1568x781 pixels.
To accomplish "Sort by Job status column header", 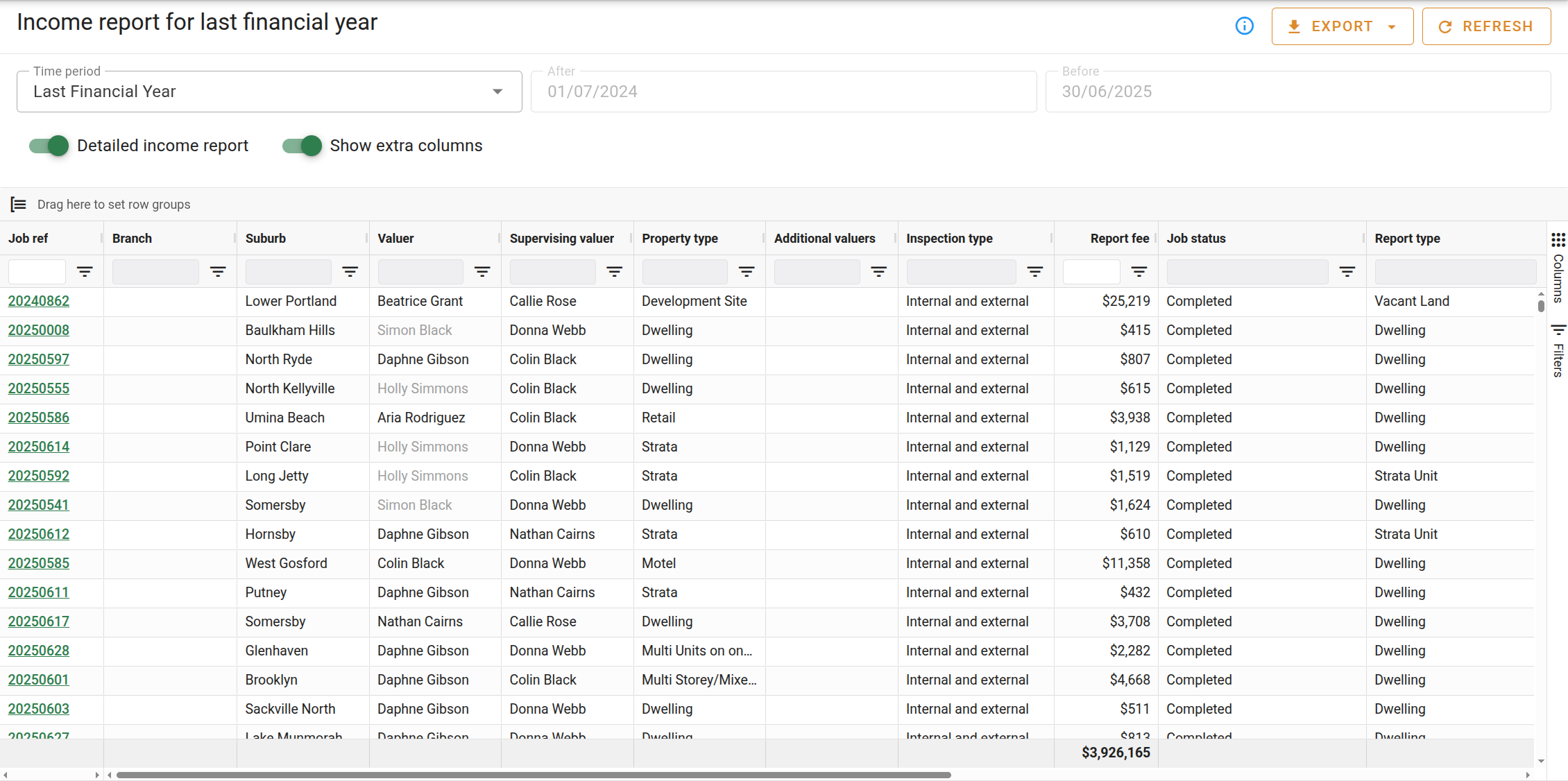I will pyautogui.click(x=1196, y=239).
